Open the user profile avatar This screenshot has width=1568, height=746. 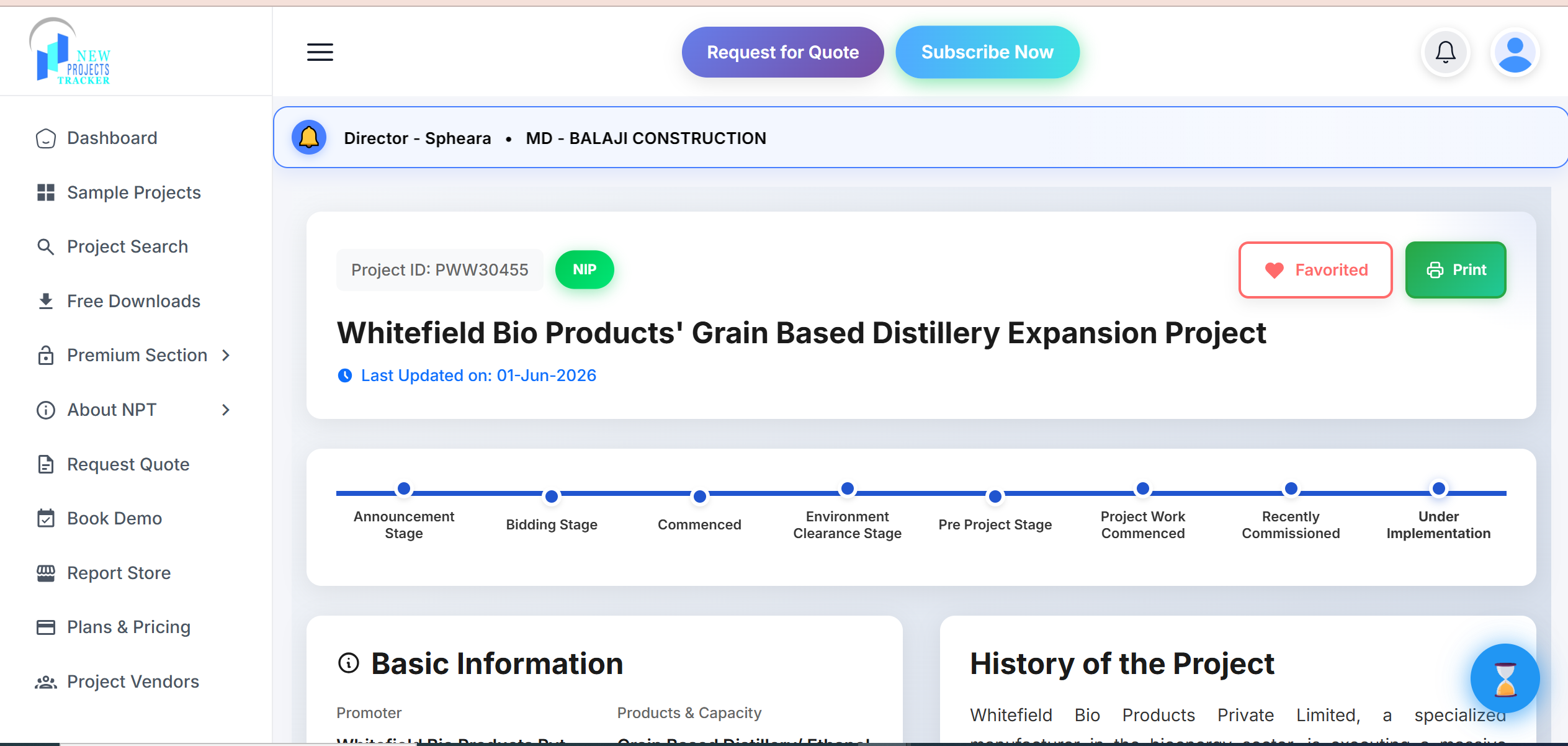(1515, 52)
